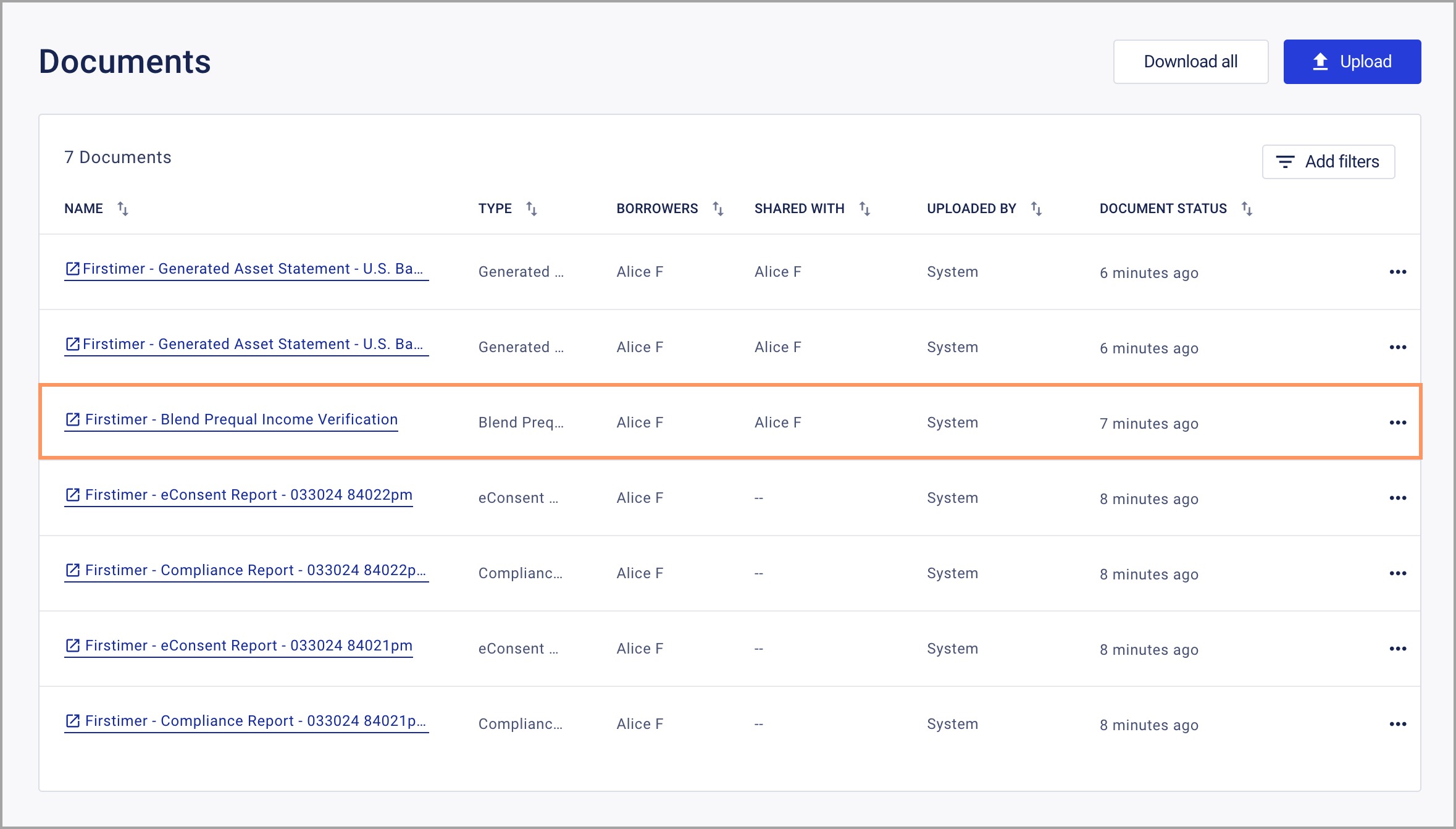This screenshot has width=1456, height=829.
Task: Sort by Shared With column arrows
Action: tap(864, 209)
